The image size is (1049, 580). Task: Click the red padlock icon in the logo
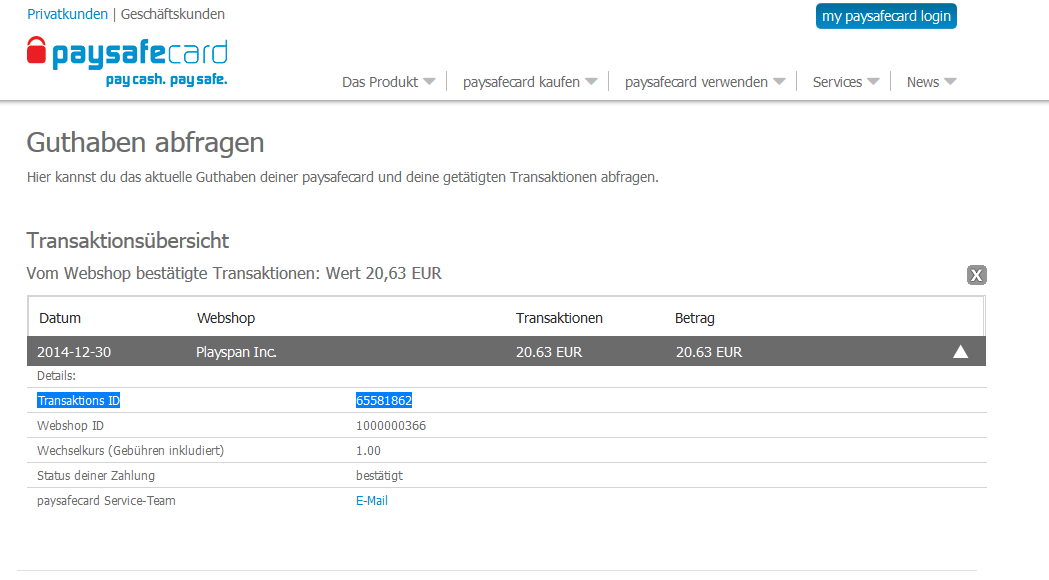[37, 52]
